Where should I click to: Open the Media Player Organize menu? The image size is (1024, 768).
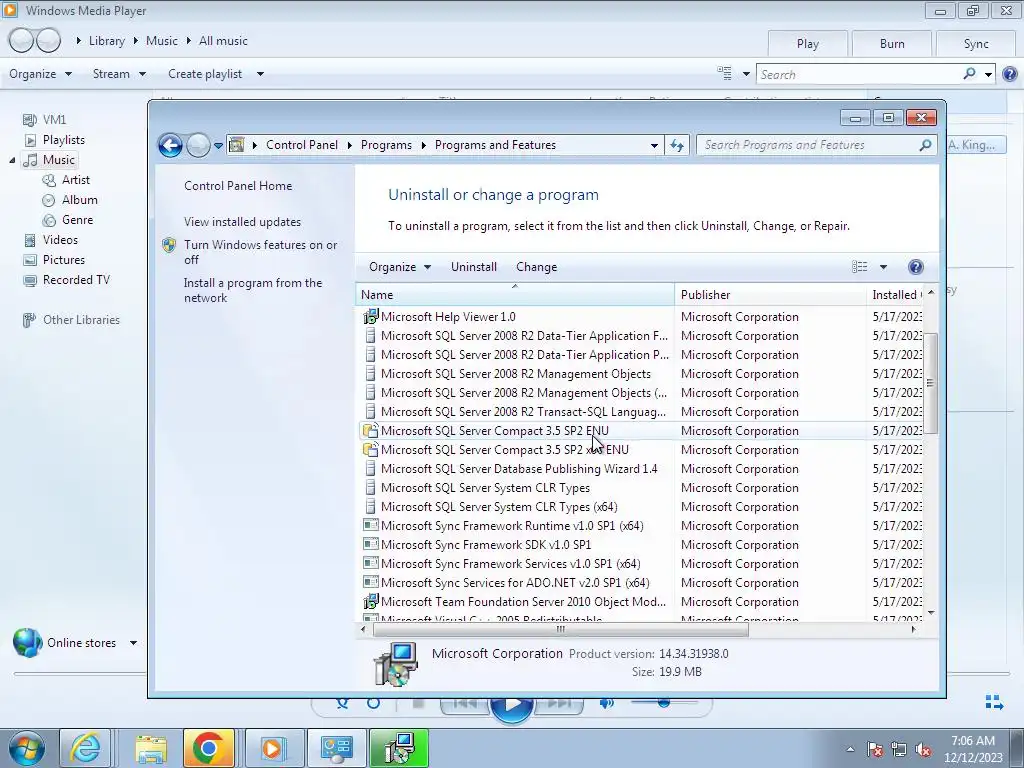click(40, 74)
